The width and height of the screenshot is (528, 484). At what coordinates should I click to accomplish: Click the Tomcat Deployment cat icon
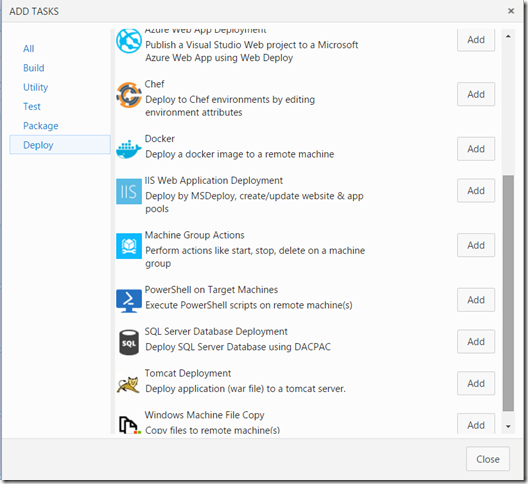(x=129, y=385)
